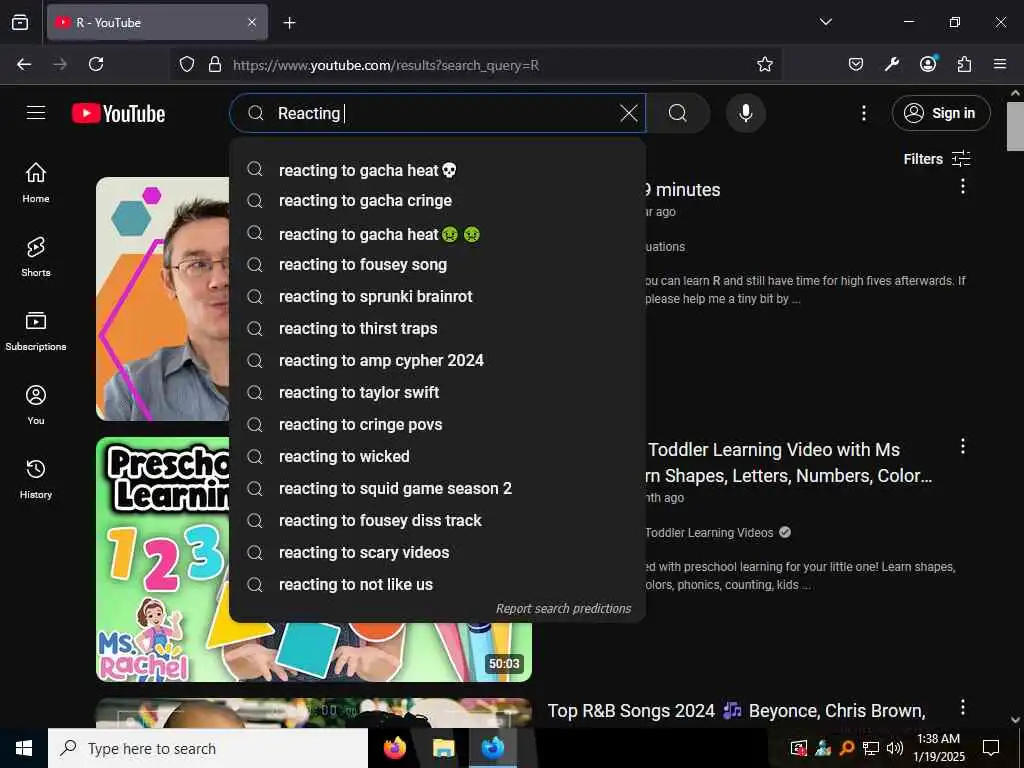Viewport: 1024px width, 768px height.
Task: Click the Firefox View icon
Action: point(20,22)
